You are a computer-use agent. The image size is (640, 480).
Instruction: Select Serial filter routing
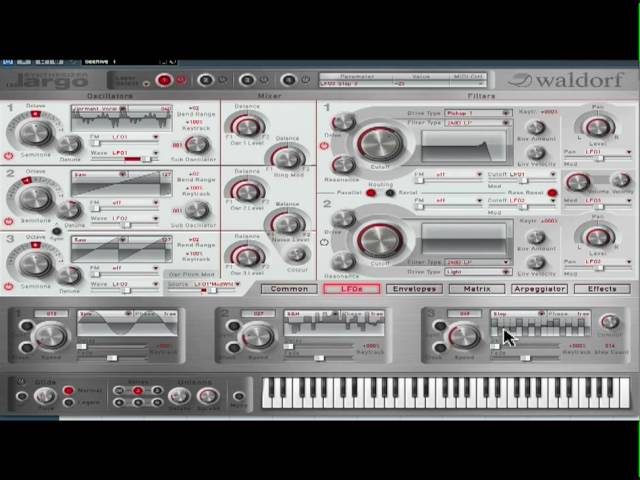(390, 193)
